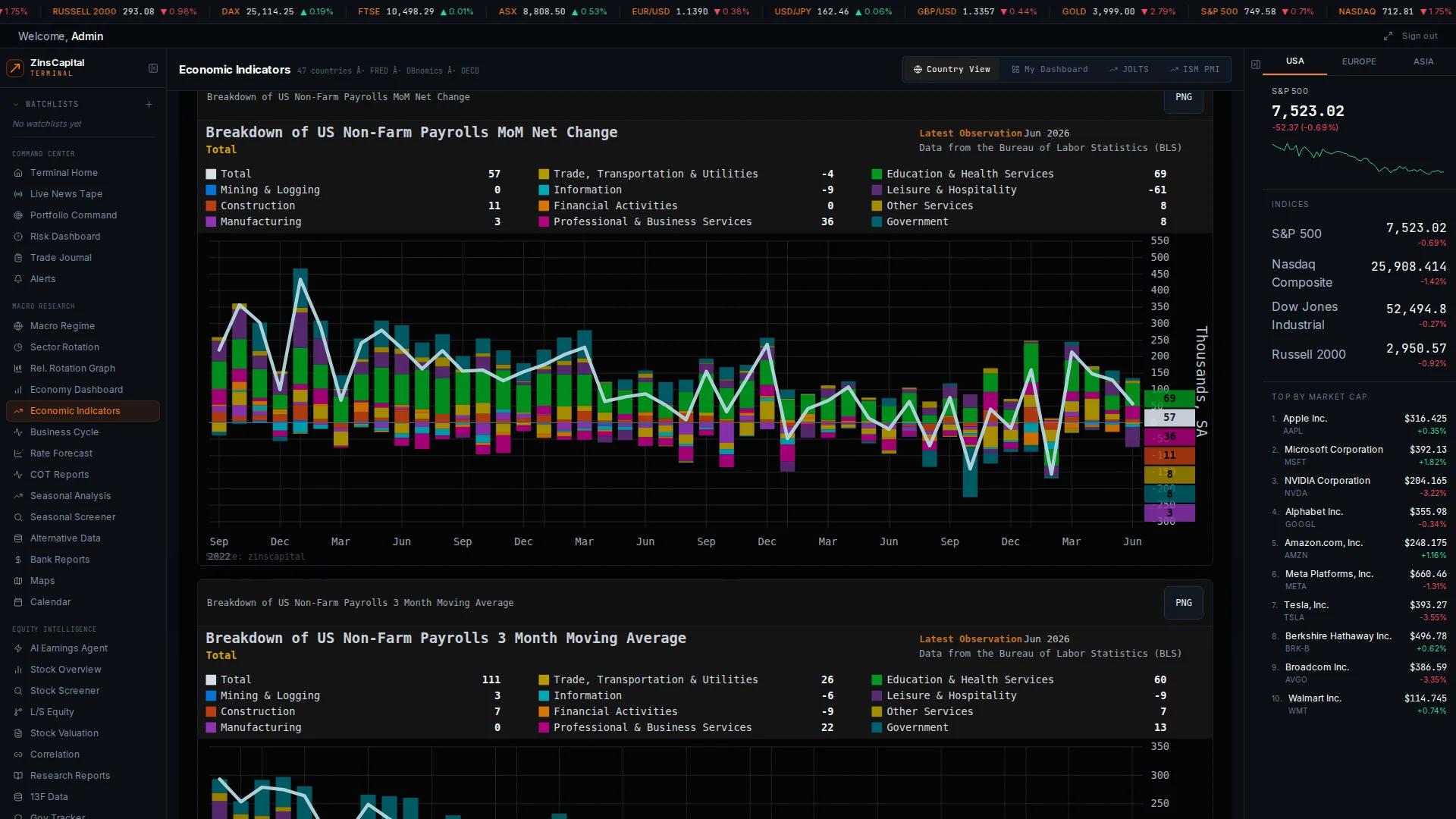This screenshot has width=1456, height=819.
Task: Open Nasdaq Composite index row
Action: [1359, 274]
